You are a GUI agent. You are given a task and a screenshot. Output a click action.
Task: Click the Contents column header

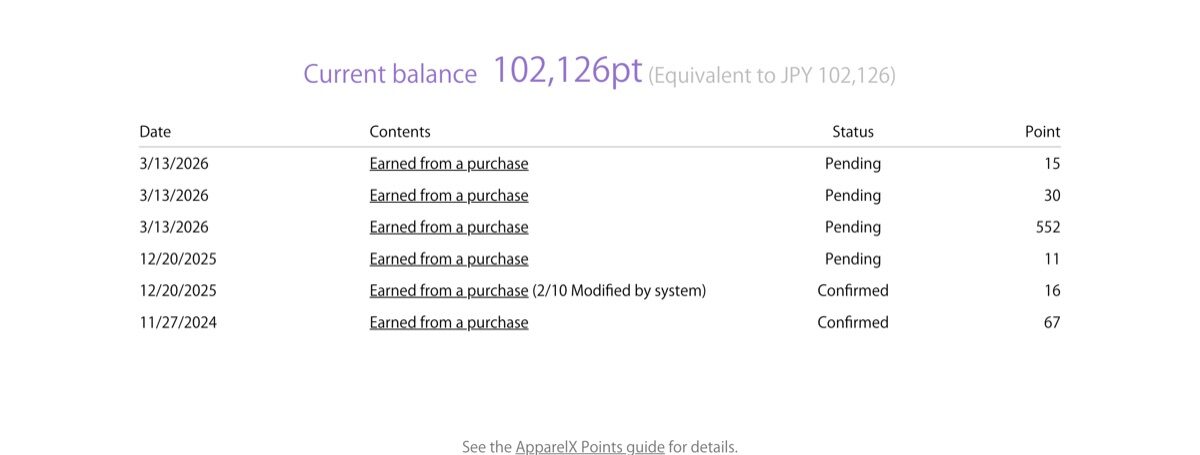pos(400,131)
